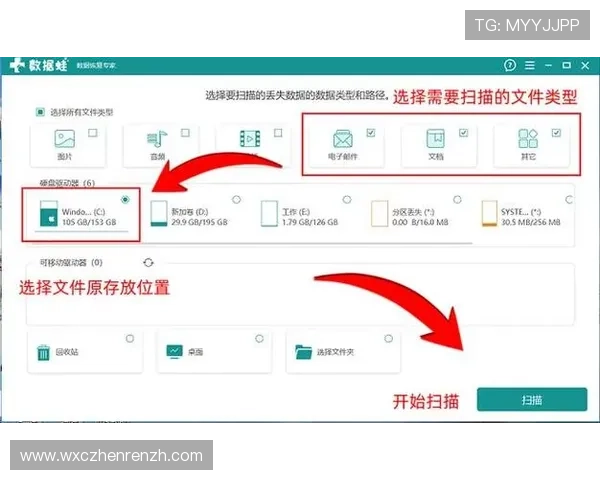Select the Windows (C:) drive radio button
Viewport: 600px width, 480px height.
[x=126, y=199]
